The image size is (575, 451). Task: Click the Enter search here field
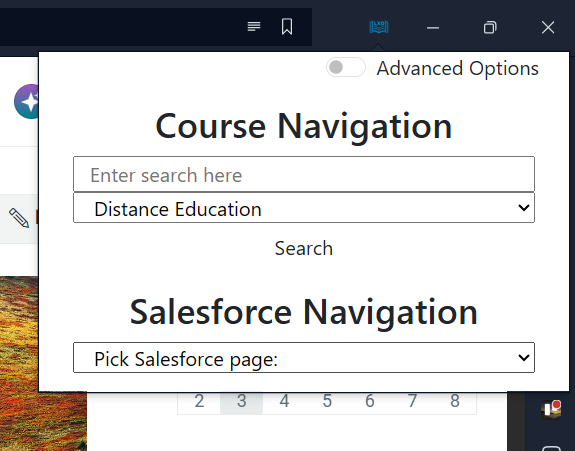(304, 174)
